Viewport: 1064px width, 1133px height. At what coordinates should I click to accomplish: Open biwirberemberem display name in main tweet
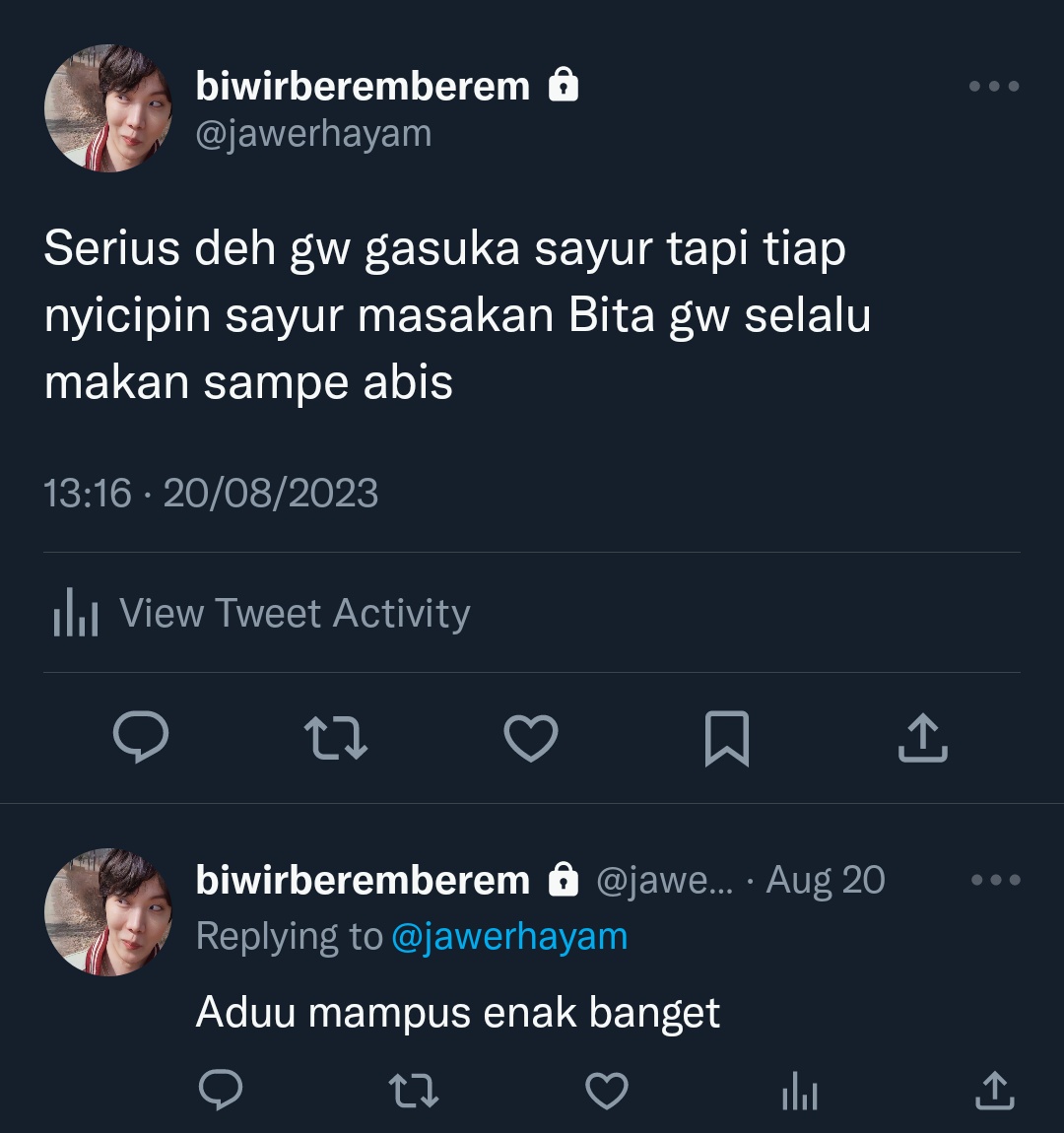pyautogui.click(x=363, y=86)
